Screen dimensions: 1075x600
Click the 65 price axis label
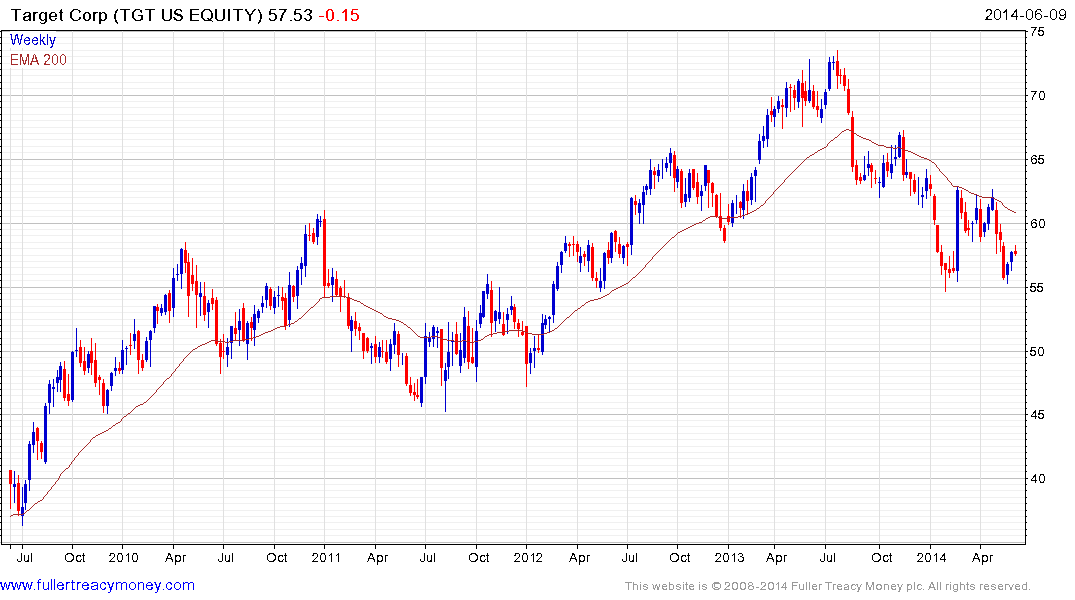[1037, 160]
